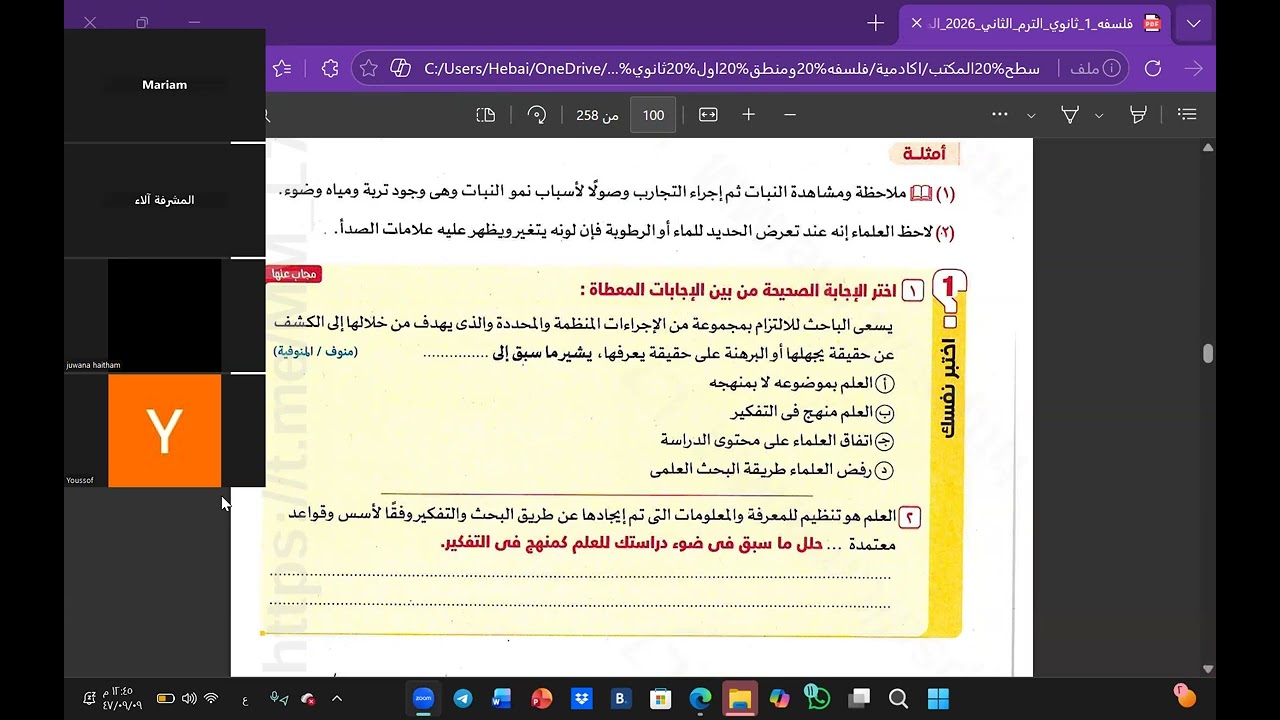Image resolution: width=1280 pixels, height=720 pixels.
Task: Open Word from the taskbar
Action: pos(502,698)
